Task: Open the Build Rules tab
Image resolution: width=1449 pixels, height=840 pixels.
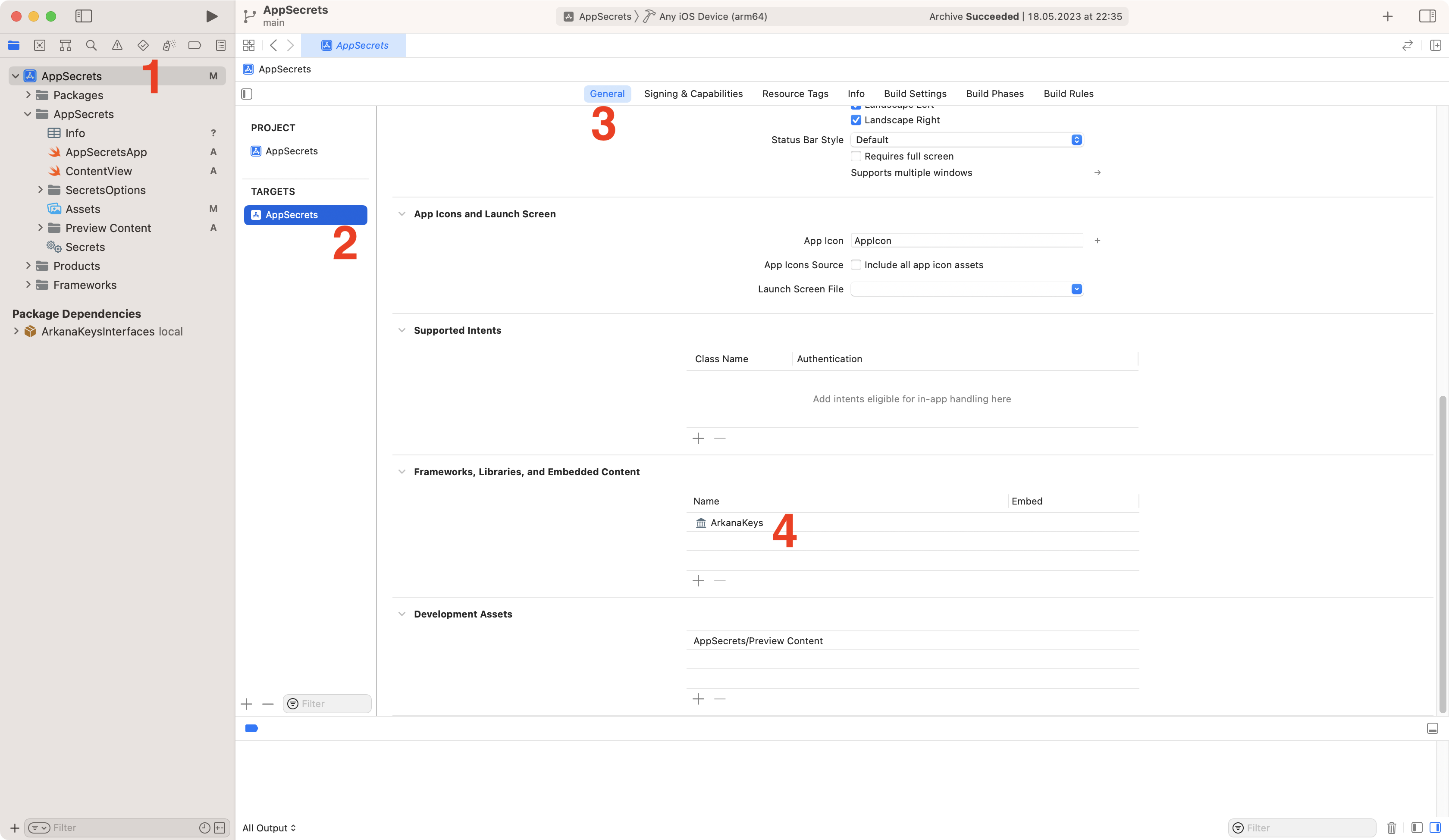Action: [x=1068, y=94]
